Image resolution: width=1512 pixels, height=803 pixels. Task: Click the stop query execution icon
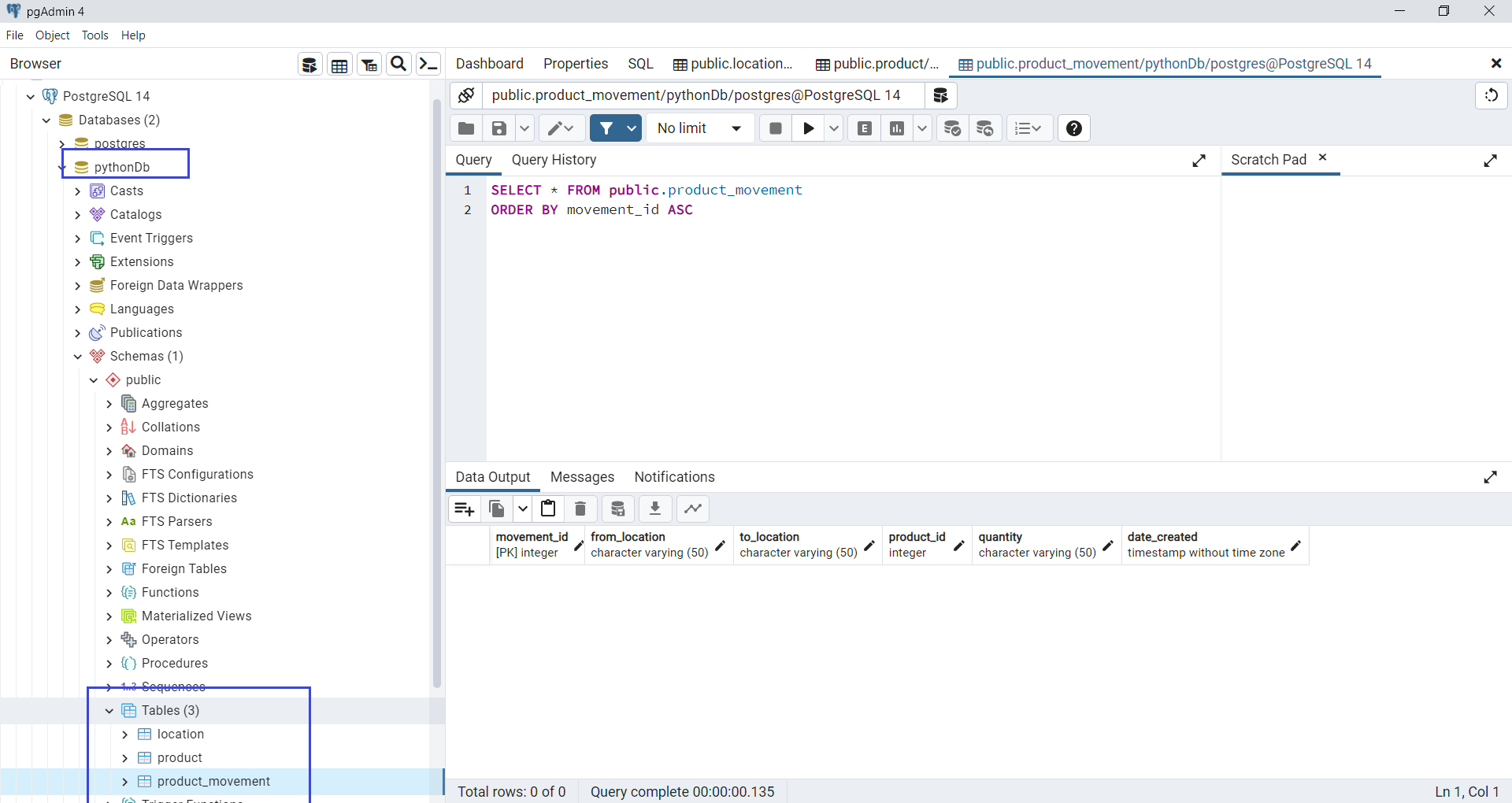775,128
